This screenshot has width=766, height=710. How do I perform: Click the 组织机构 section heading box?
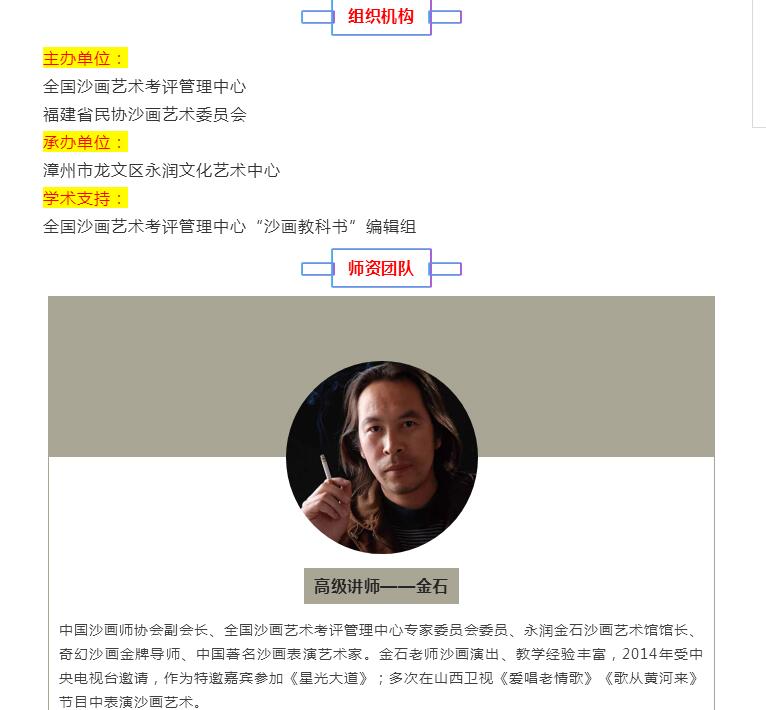[381, 17]
